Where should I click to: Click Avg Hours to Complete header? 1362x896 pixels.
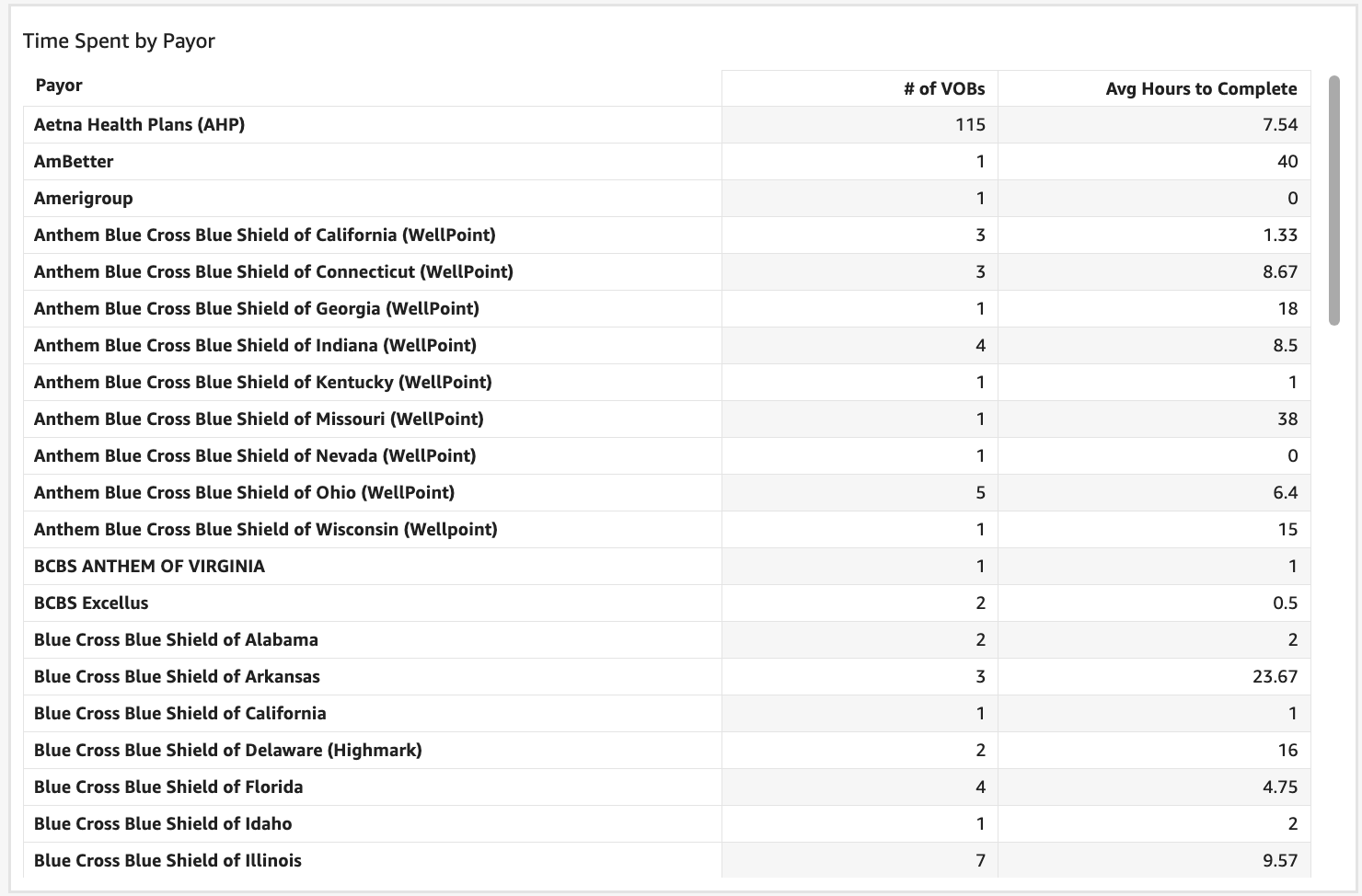click(1200, 88)
